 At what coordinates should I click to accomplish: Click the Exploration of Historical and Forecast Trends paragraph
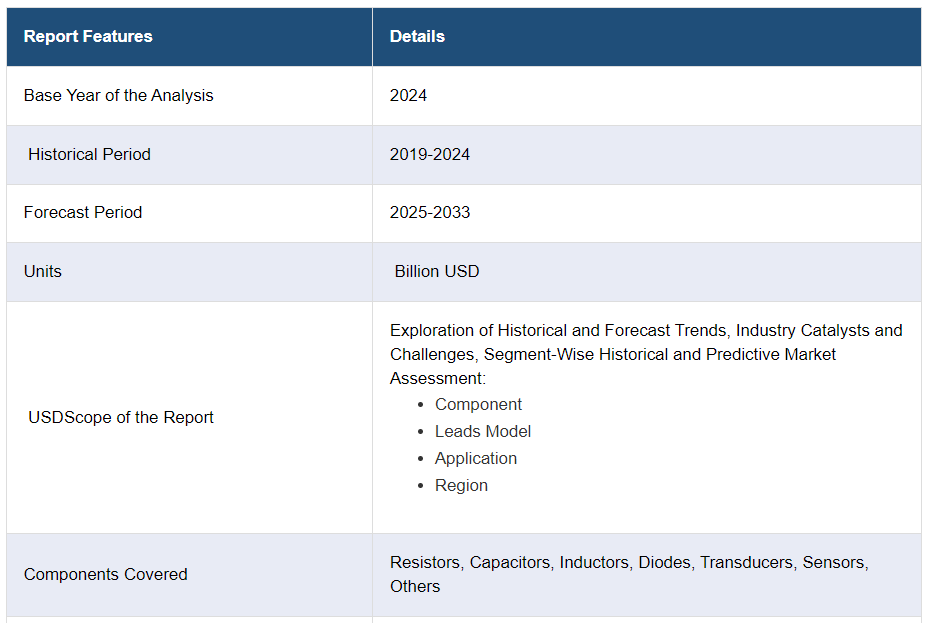645,354
